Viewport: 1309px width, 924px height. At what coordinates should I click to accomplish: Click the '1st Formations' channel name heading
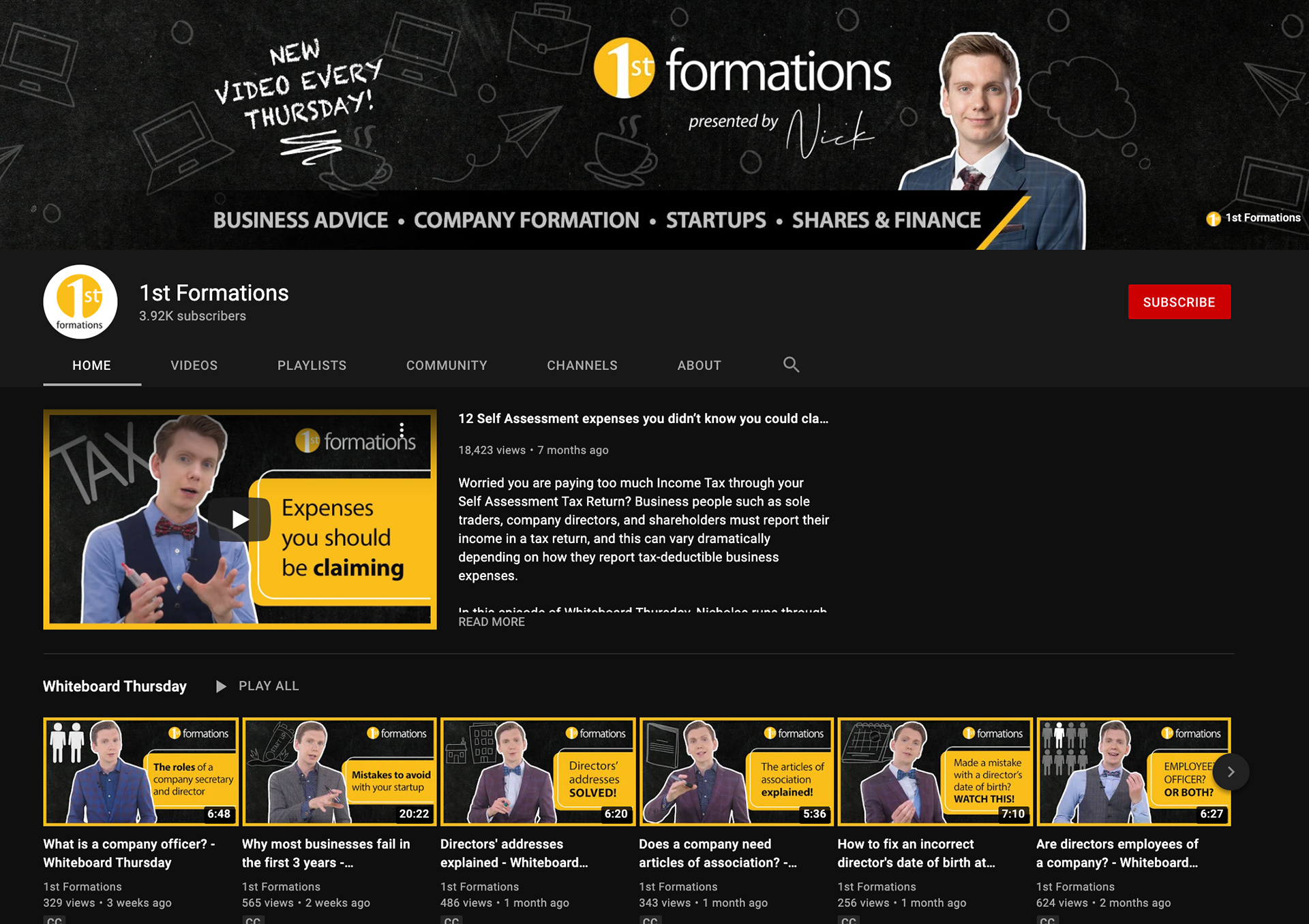click(214, 293)
